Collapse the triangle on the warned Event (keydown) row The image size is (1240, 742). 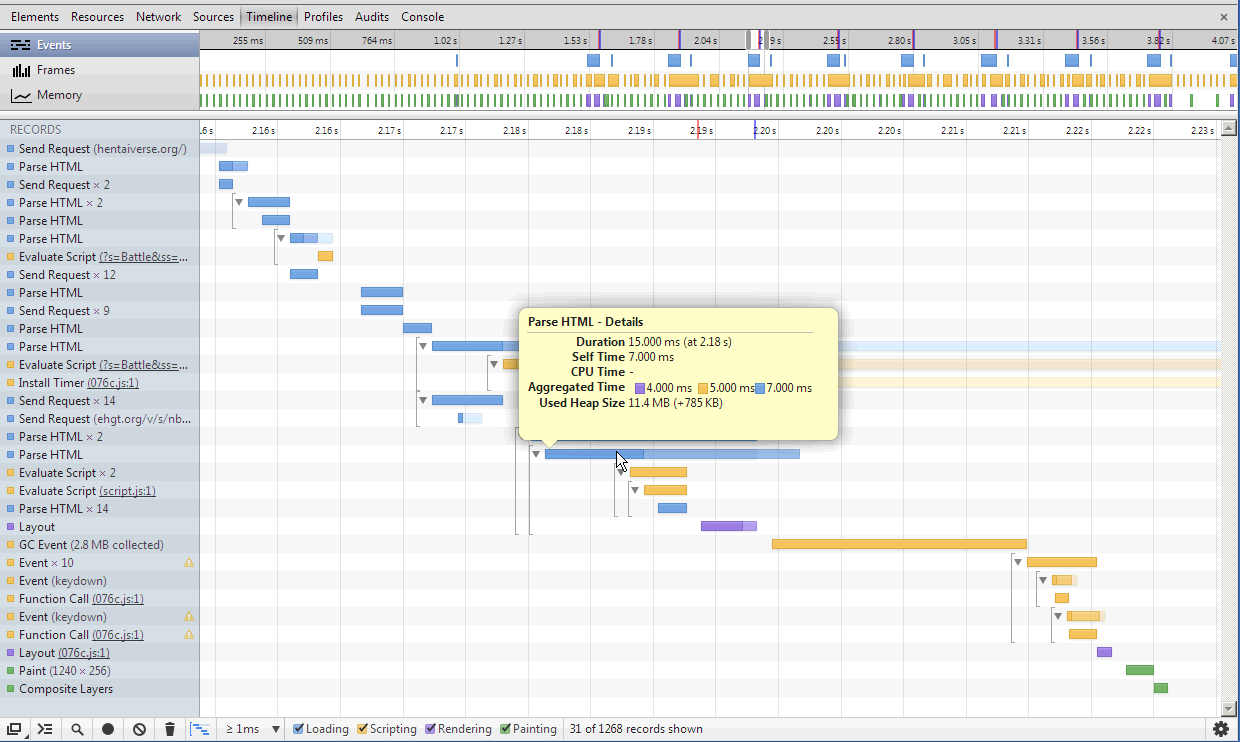pyautogui.click(x=1058, y=616)
